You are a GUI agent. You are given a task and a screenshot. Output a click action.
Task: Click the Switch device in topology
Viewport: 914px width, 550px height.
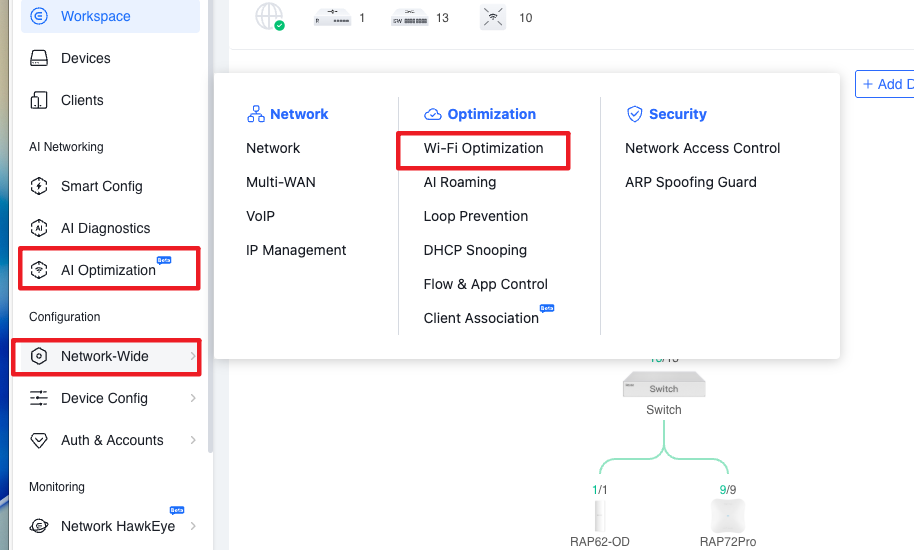click(x=663, y=385)
